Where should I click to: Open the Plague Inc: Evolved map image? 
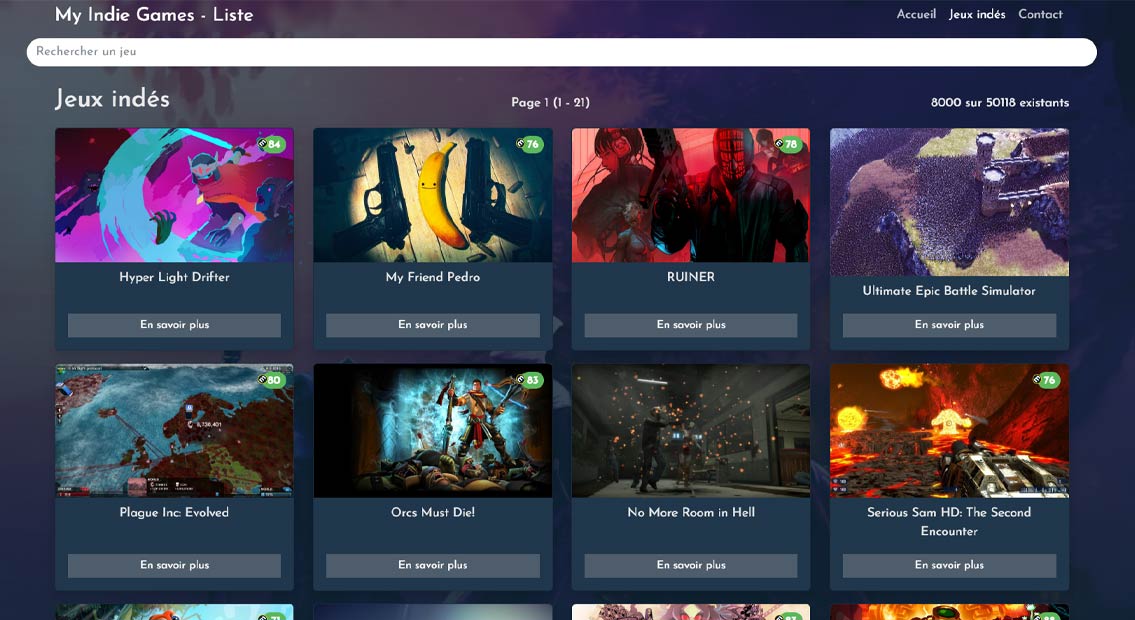tap(174, 430)
